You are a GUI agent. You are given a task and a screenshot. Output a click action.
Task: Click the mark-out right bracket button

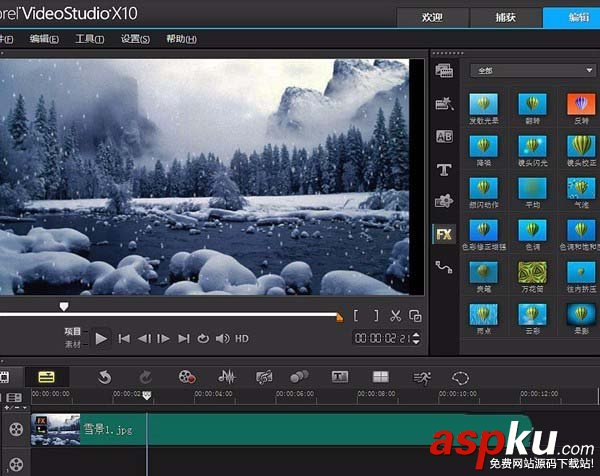coord(377,316)
